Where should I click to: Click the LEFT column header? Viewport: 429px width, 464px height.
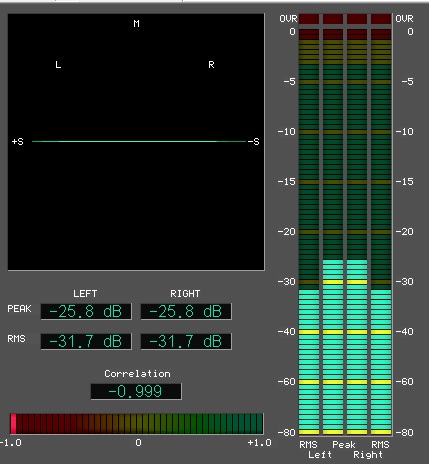pos(85,294)
